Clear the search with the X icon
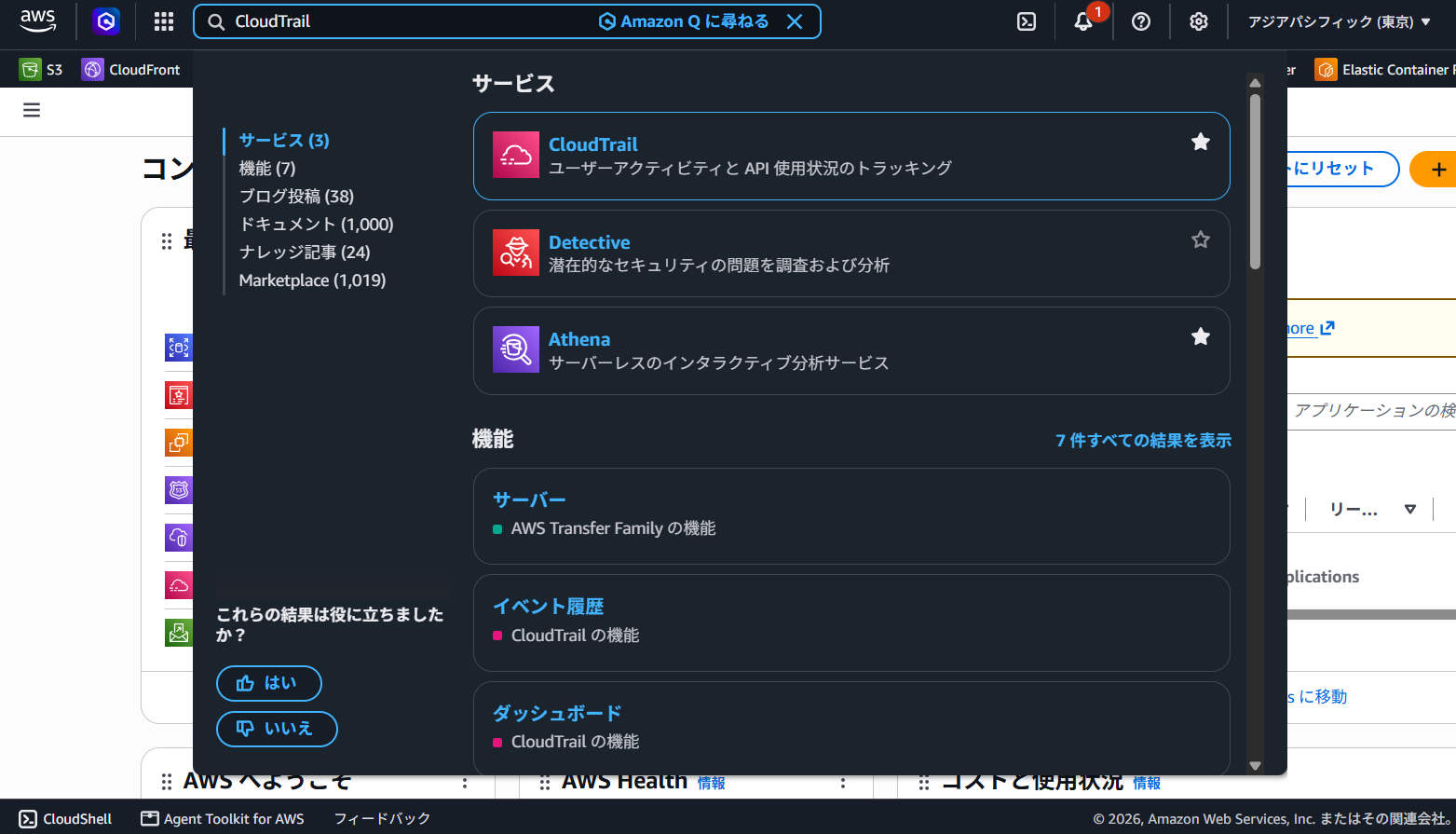The height and width of the screenshot is (834, 1456). (795, 21)
